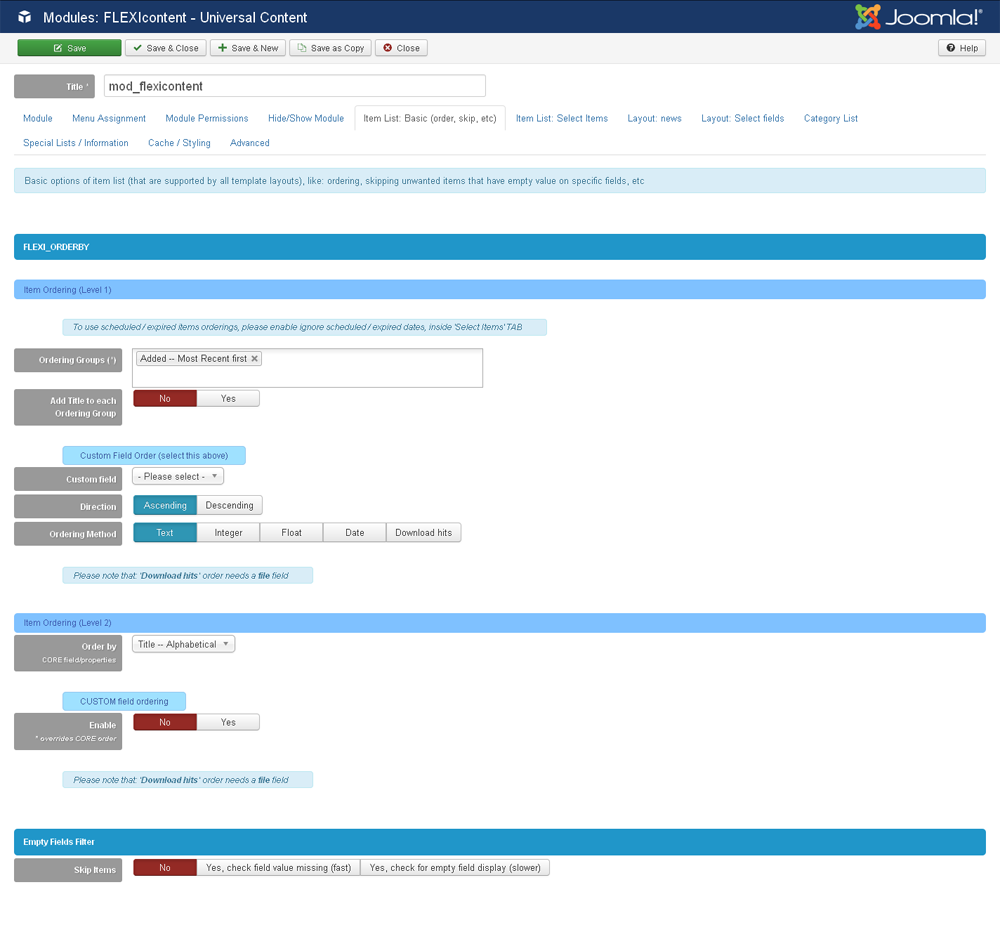Screen dimensions: 1000x932
Task: Remove 'Added -- Most Recent first' tag
Action: click(x=254, y=359)
